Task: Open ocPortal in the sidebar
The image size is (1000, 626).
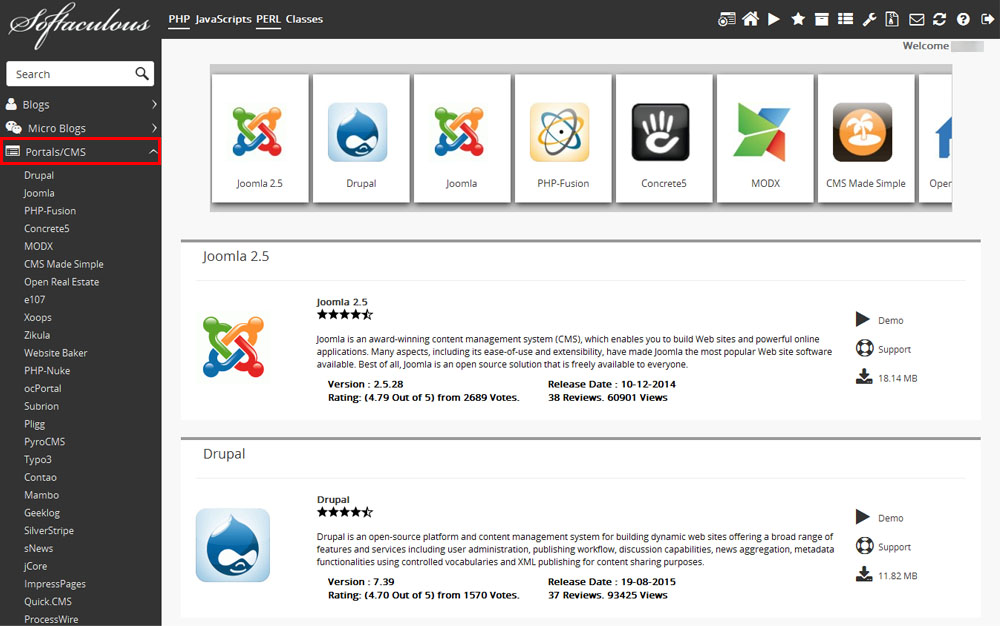Action: pyautogui.click(x=43, y=389)
